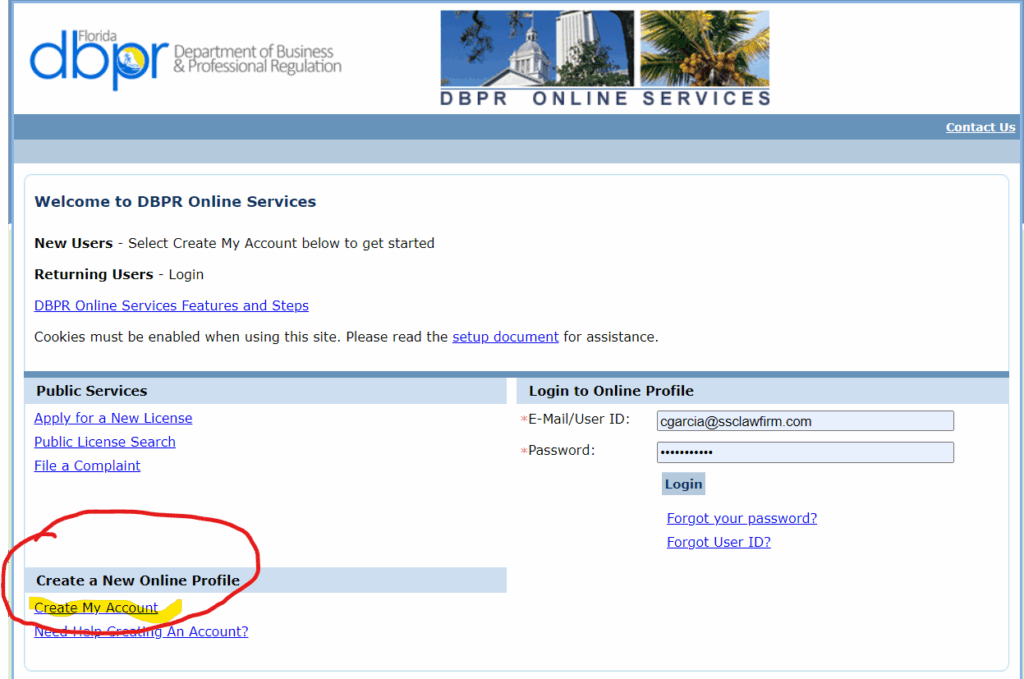Click the DBPR Online Services banner title
Image resolution: width=1024 pixels, height=679 pixels.
click(x=605, y=98)
